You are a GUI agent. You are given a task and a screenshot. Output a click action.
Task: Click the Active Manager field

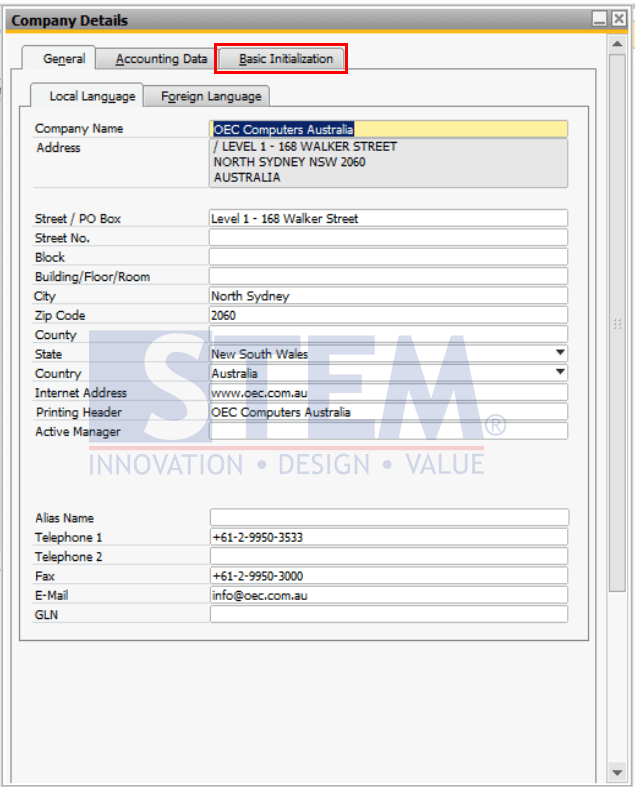(x=389, y=431)
